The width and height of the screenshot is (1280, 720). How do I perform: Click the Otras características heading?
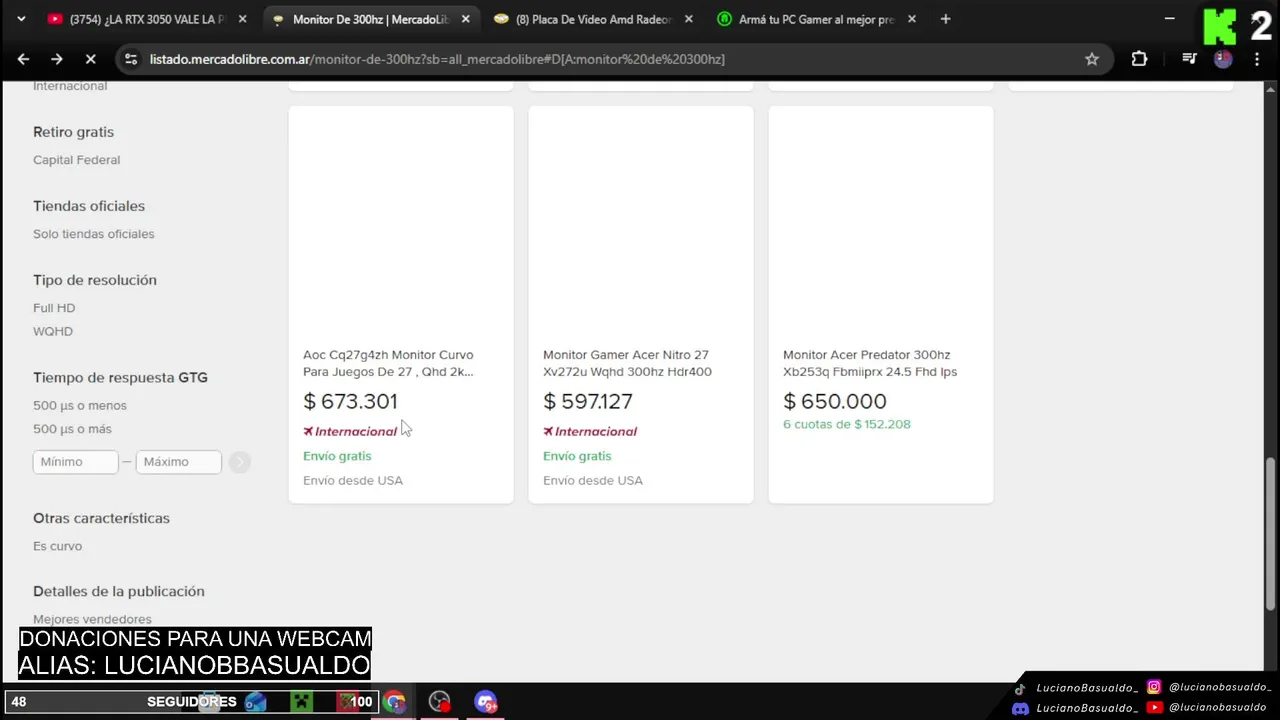[101, 518]
